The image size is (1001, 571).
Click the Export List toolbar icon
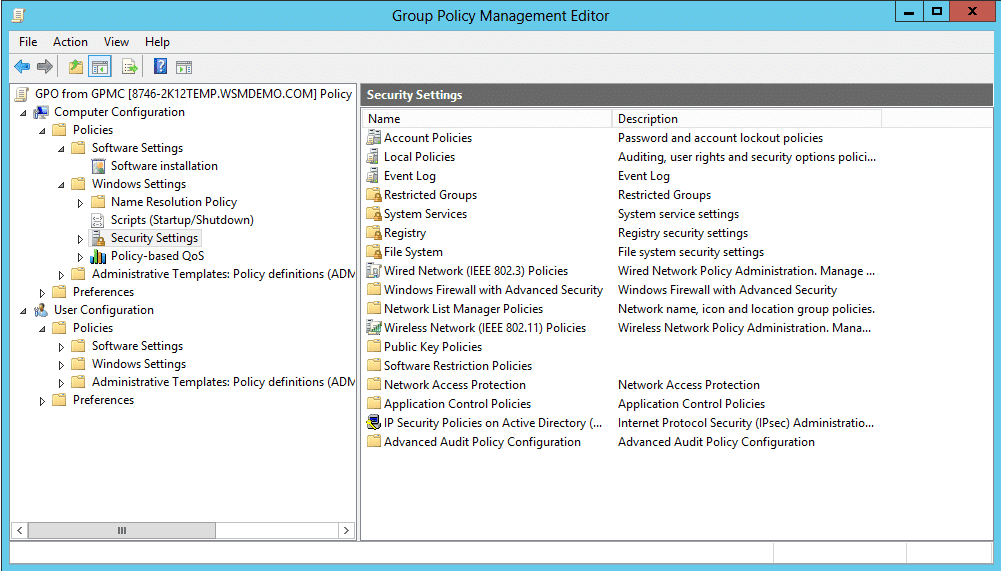[129, 67]
